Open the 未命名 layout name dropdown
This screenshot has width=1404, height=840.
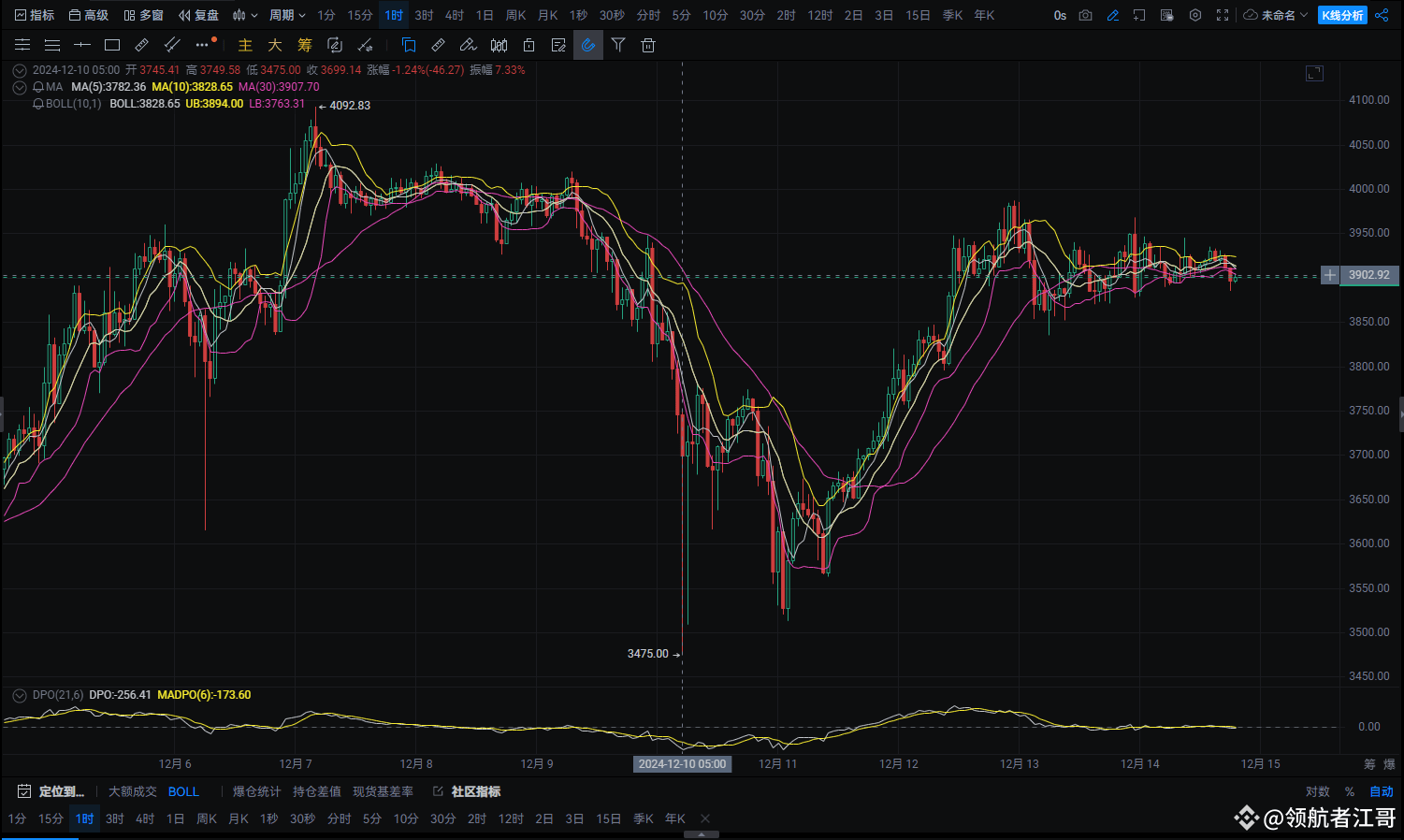click(x=1276, y=15)
